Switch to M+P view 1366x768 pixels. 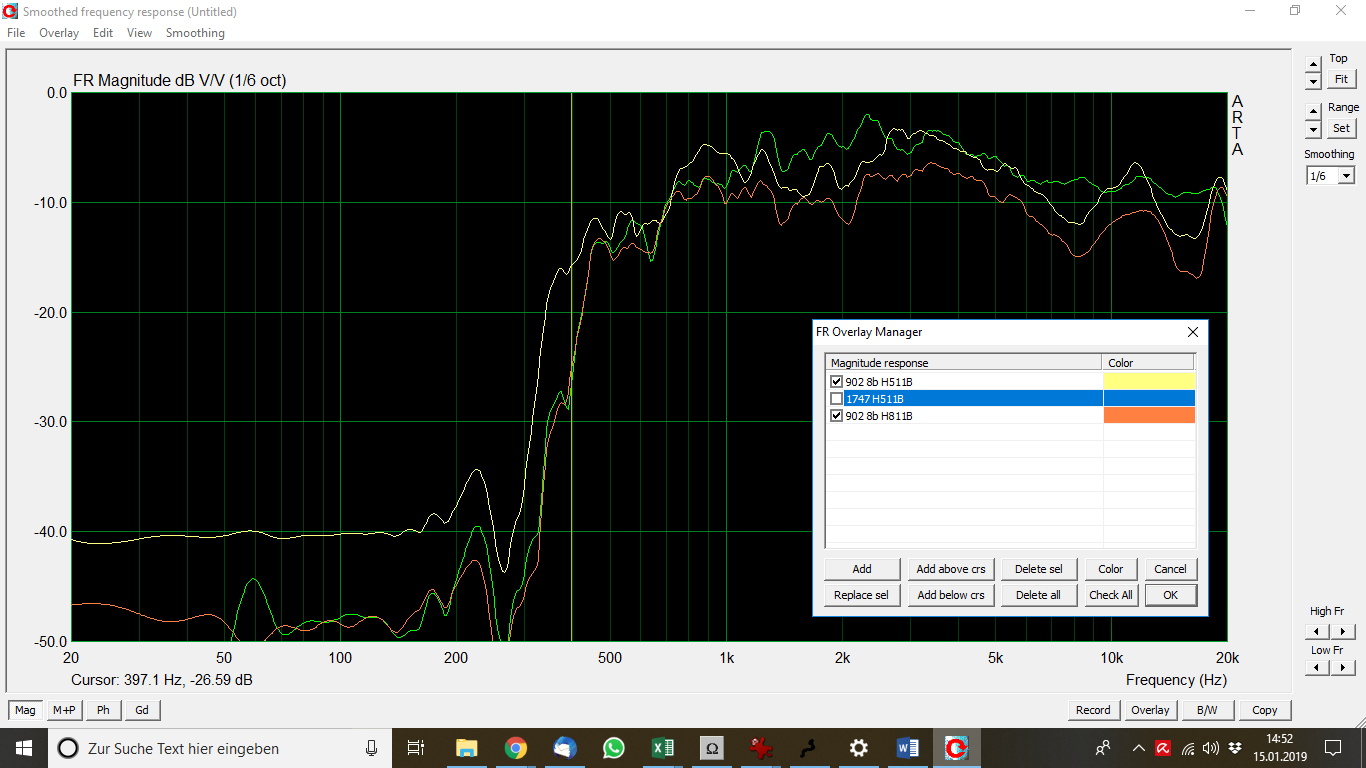click(64, 710)
